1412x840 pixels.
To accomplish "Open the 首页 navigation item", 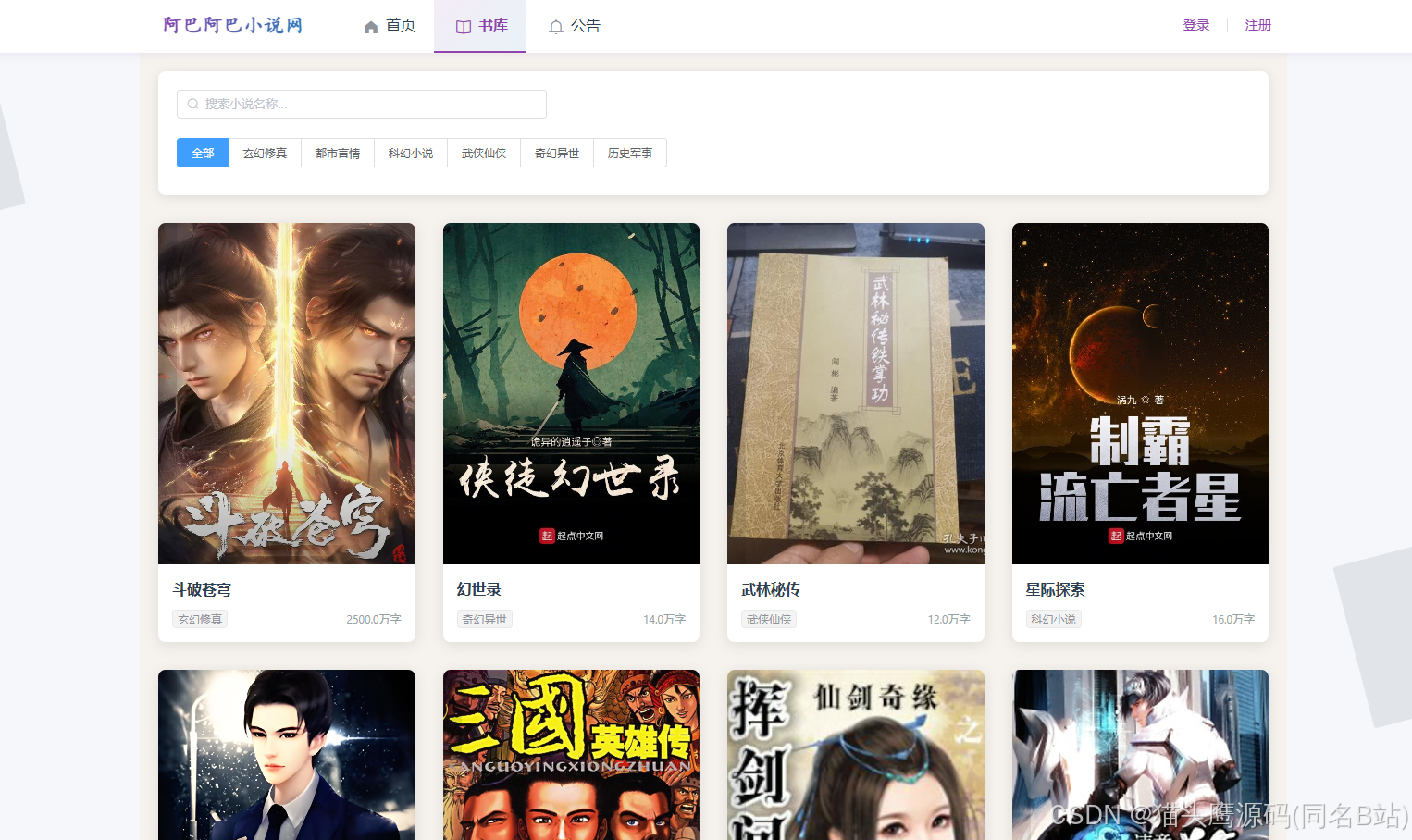I will tap(390, 26).
